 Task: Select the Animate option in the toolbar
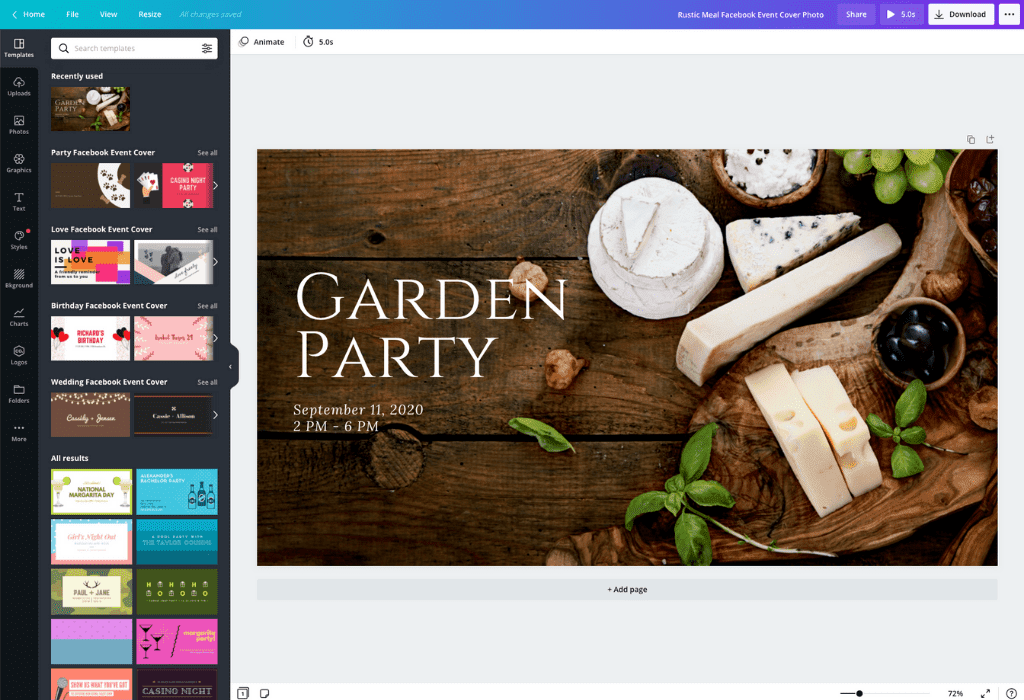click(x=262, y=41)
